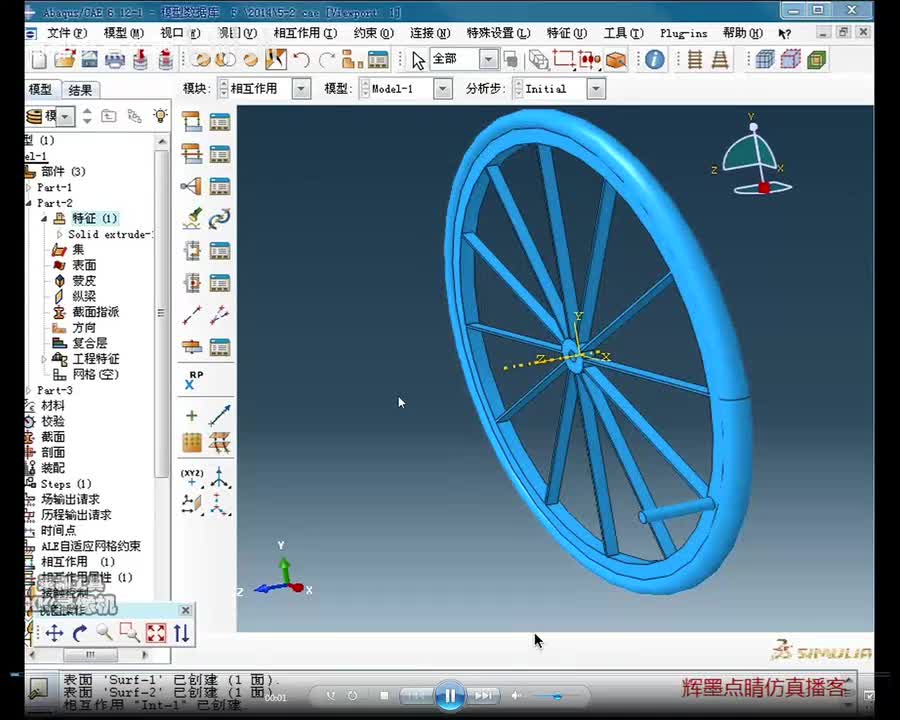Open the analysis step Initial dropdown

click(x=596, y=89)
